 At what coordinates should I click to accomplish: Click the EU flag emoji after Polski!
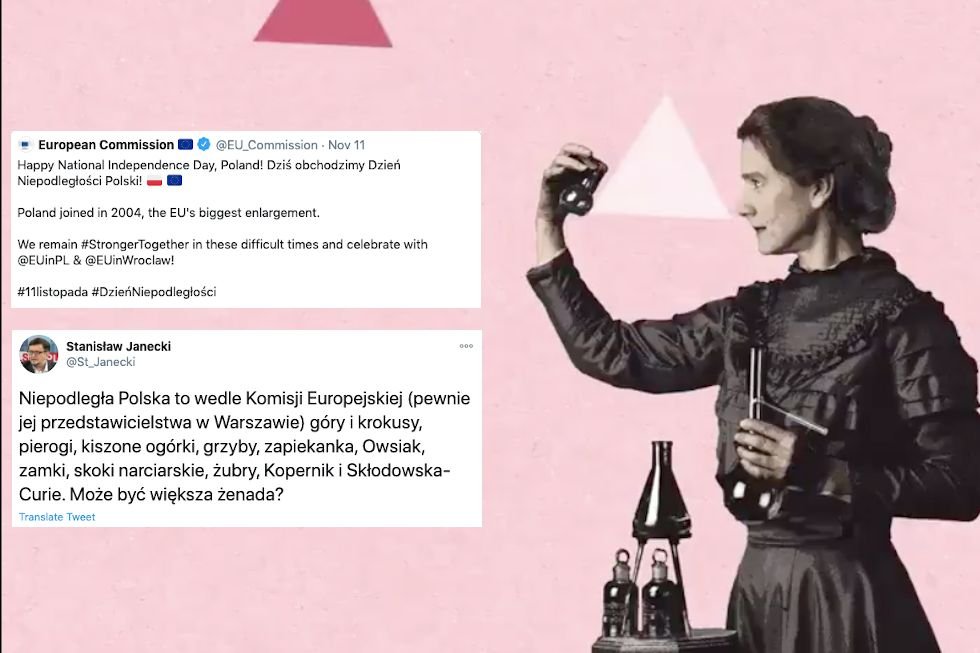coord(174,181)
